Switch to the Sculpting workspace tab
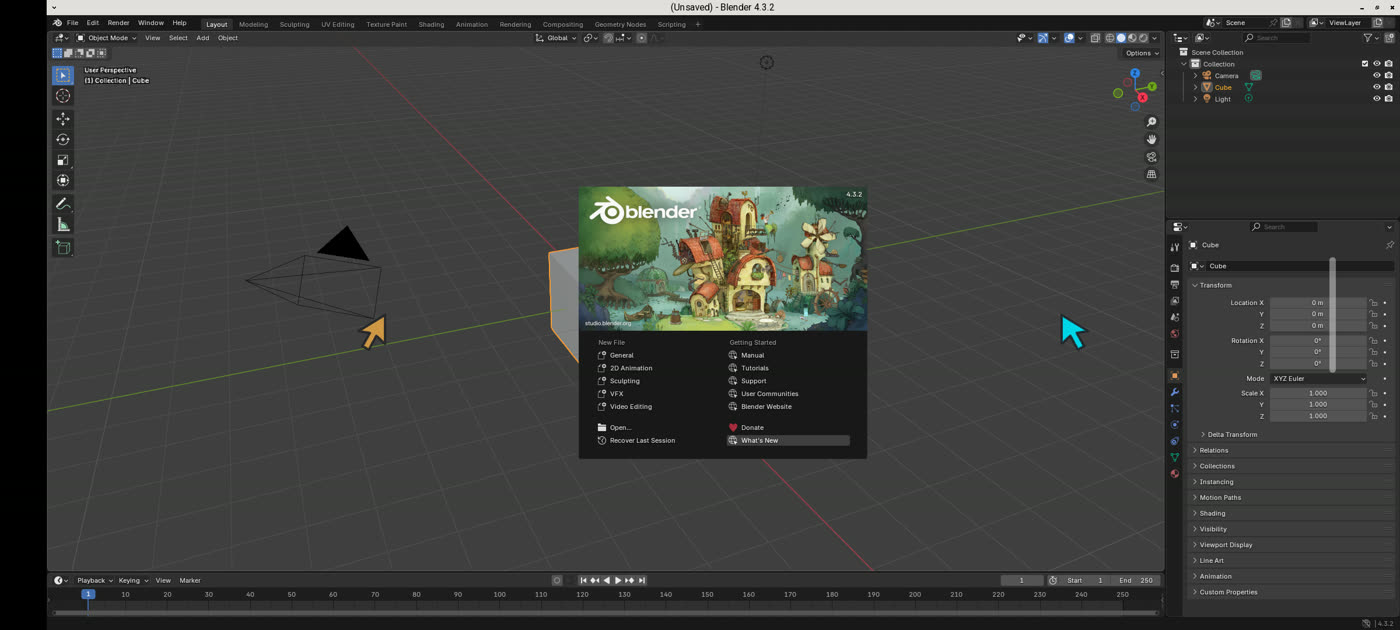1400x630 pixels. coord(294,24)
